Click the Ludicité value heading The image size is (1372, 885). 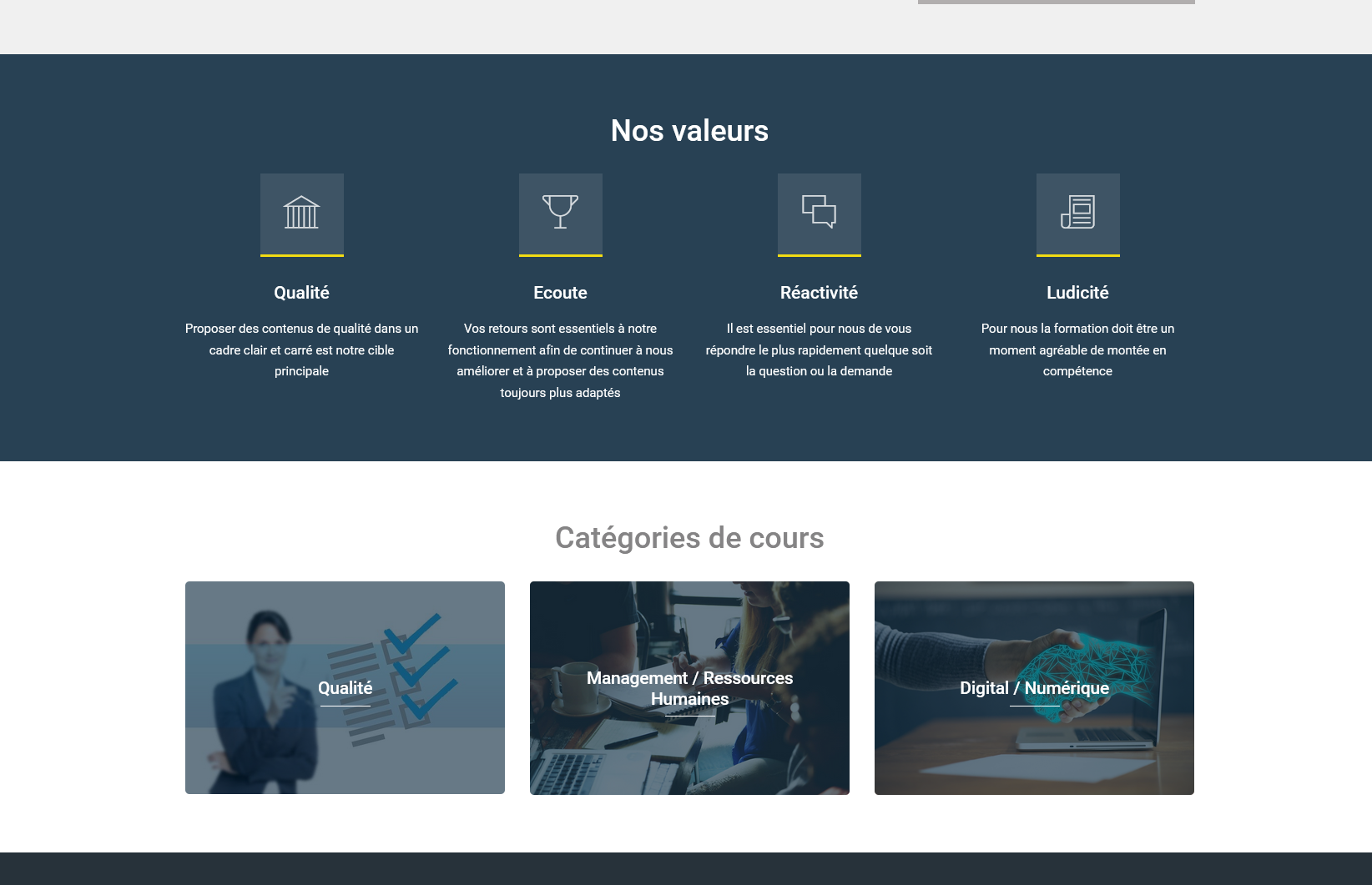[1077, 293]
